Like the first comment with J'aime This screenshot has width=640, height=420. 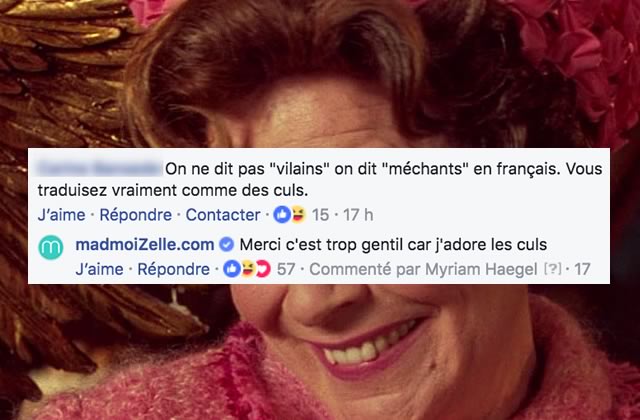(x=62, y=215)
